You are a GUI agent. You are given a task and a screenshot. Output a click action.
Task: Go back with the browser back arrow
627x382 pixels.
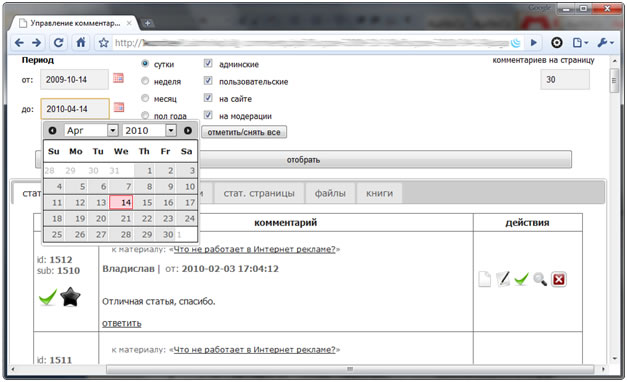click(19, 42)
